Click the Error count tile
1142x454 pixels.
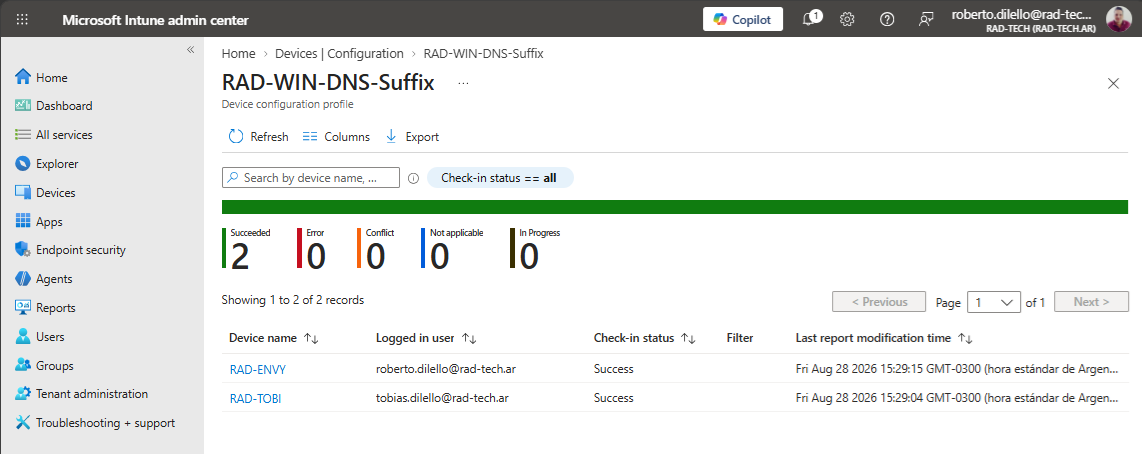312,248
